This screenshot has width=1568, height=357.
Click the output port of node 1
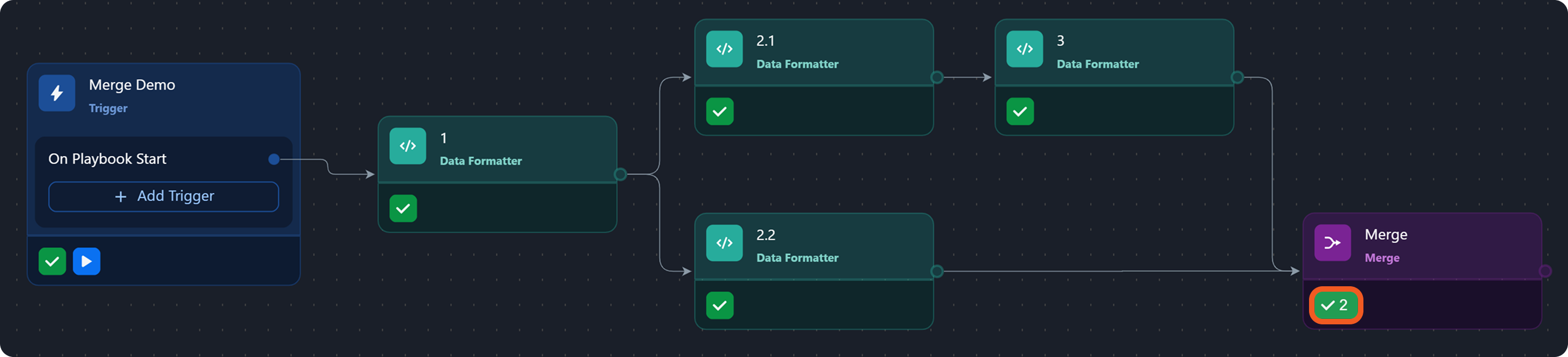point(620,174)
